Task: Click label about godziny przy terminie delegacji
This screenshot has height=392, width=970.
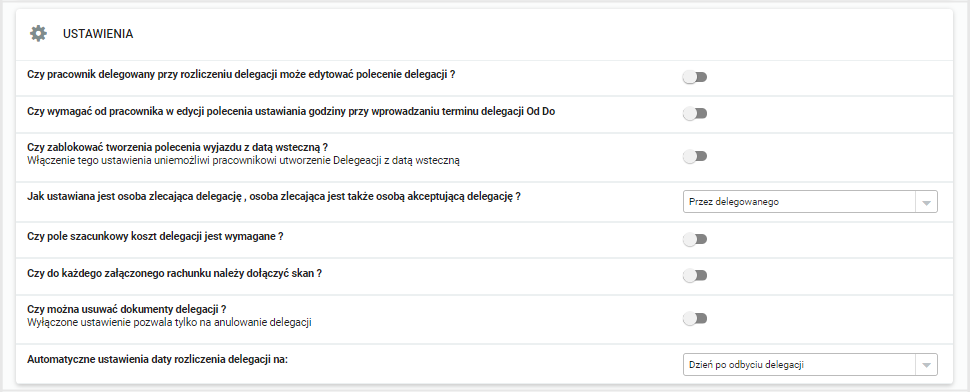Action: (x=295, y=111)
